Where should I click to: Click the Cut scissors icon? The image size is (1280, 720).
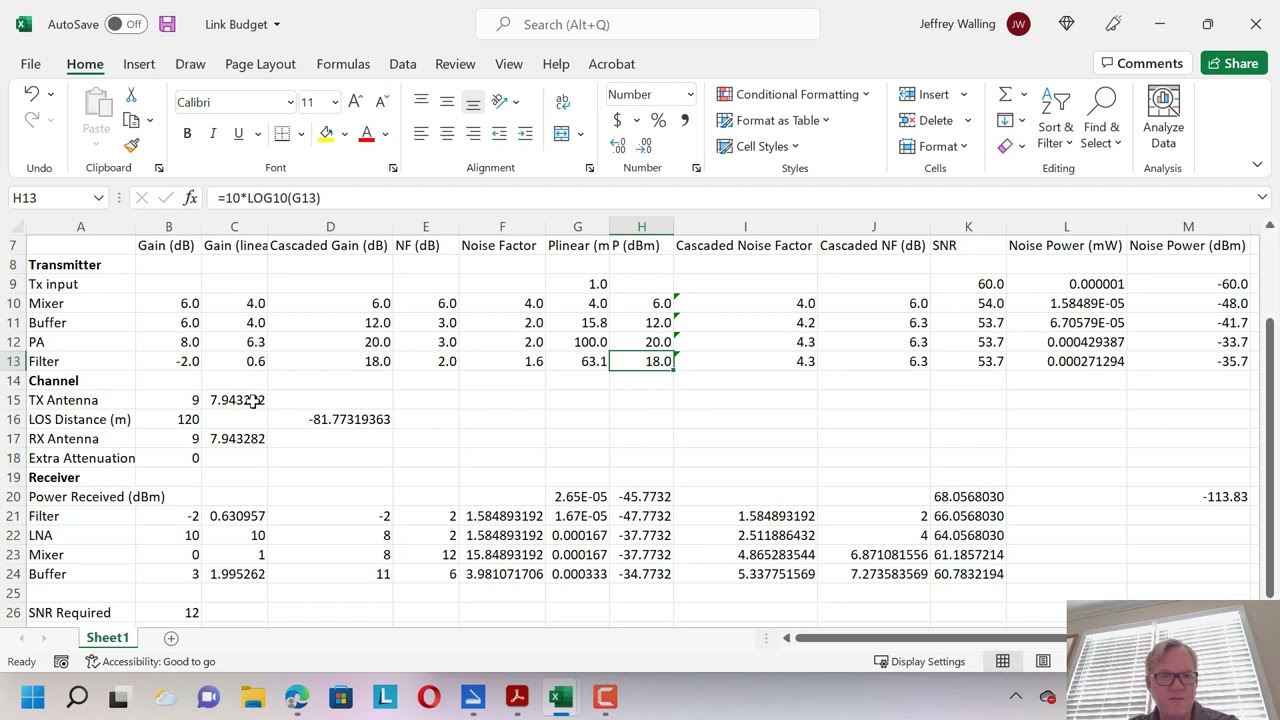(x=131, y=94)
